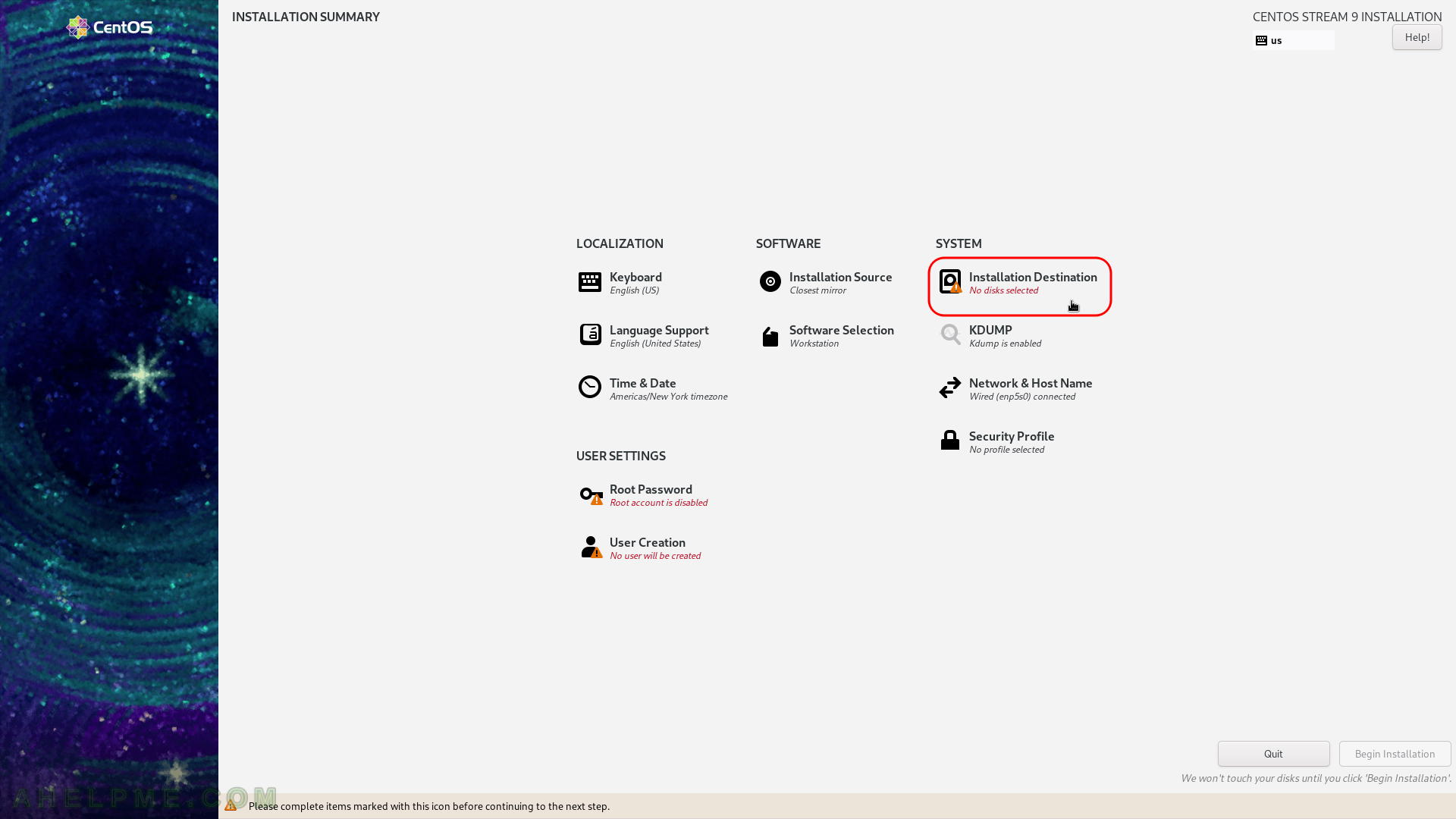Click the Begin Installation button
The height and width of the screenshot is (819, 1456).
1395,754
